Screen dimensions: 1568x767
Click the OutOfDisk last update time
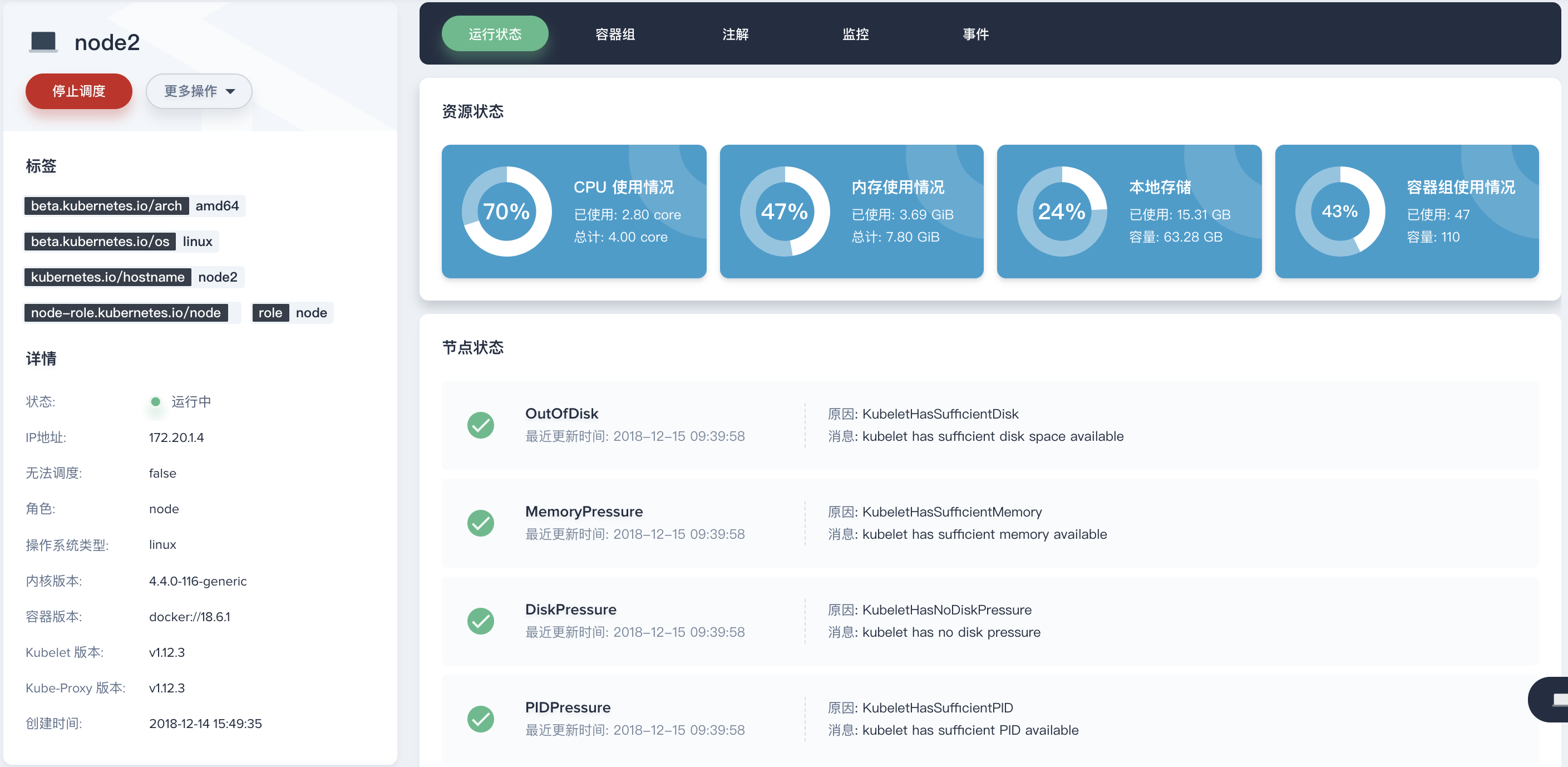coord(635,436)
